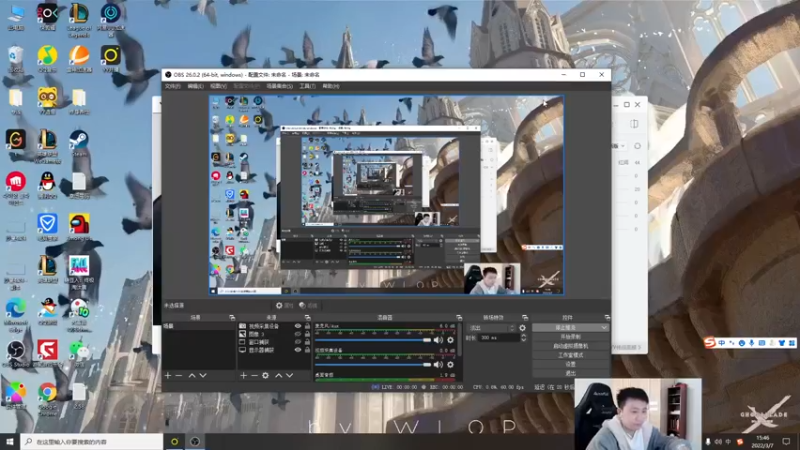Viewport: 800px width, 450px height.
Task: Click the Windows taskbar search box
Action: click(x=92, y=441)
